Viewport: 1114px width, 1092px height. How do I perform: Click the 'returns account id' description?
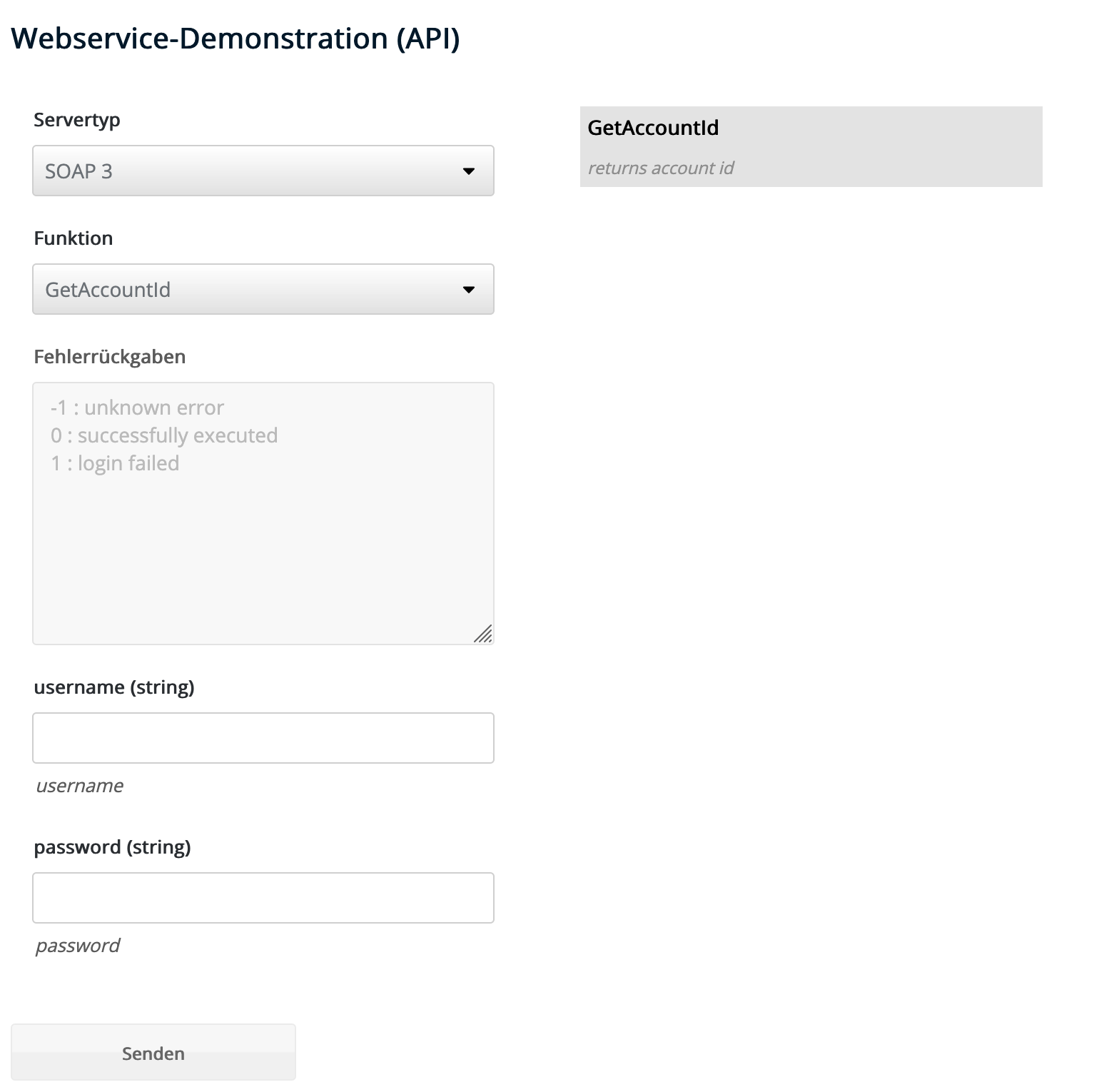(x=660, y=168)
